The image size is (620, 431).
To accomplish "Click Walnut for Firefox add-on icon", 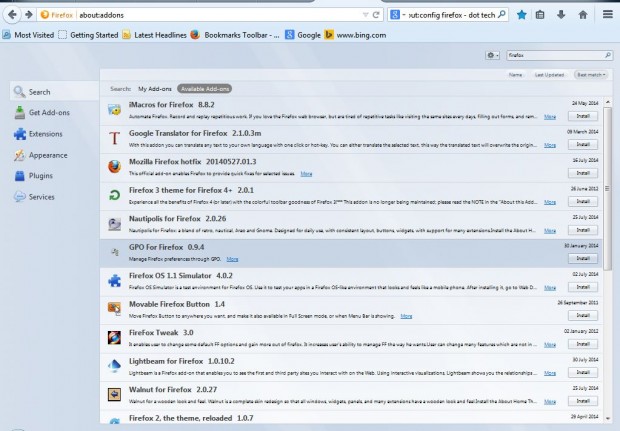I will [x=114, y=395].
